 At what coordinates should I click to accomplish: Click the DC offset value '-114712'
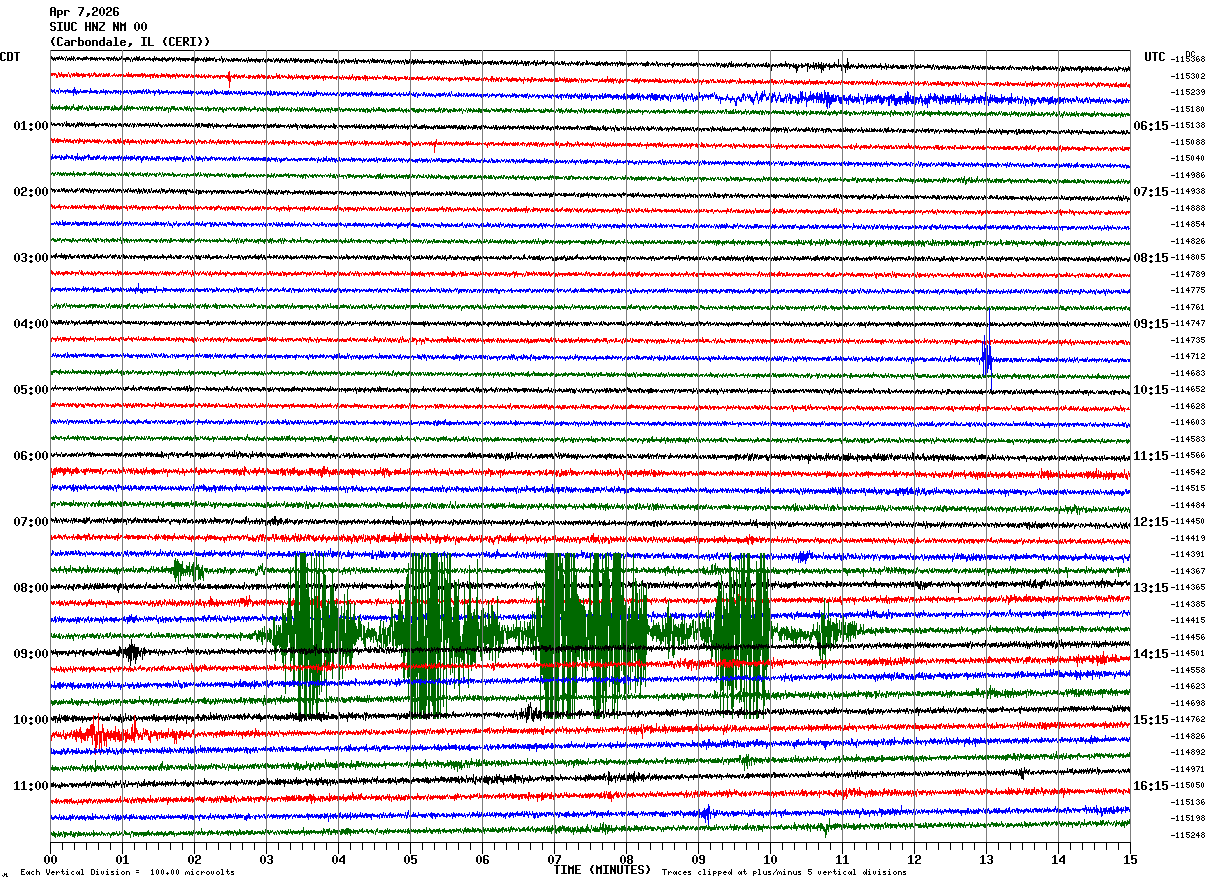point(1188,357)
